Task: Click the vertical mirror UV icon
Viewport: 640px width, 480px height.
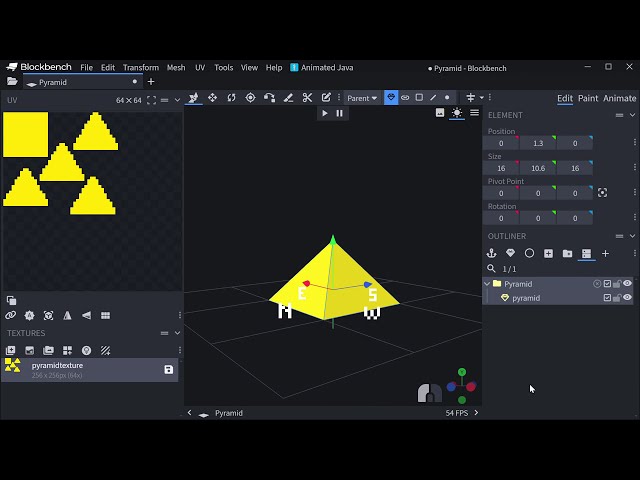Action: [67, 316]
